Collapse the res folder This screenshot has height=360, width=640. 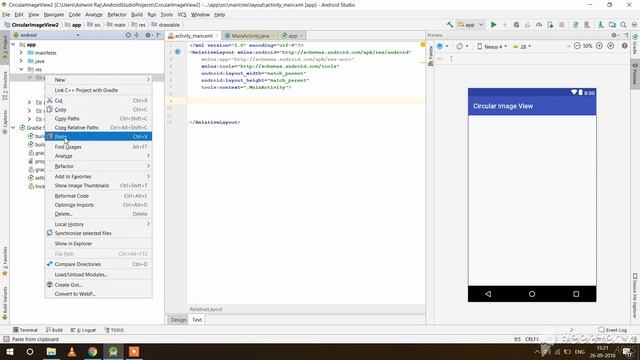coord(21,69)
